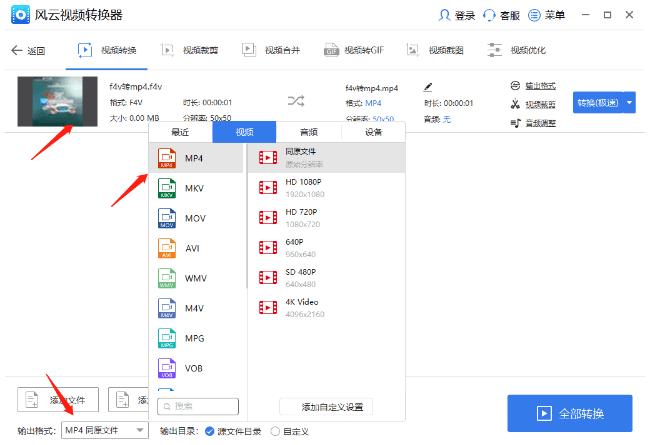This screenshot has width=649, height=445.
Task: Select 4K Video preset
Action: tap(327, 308)
